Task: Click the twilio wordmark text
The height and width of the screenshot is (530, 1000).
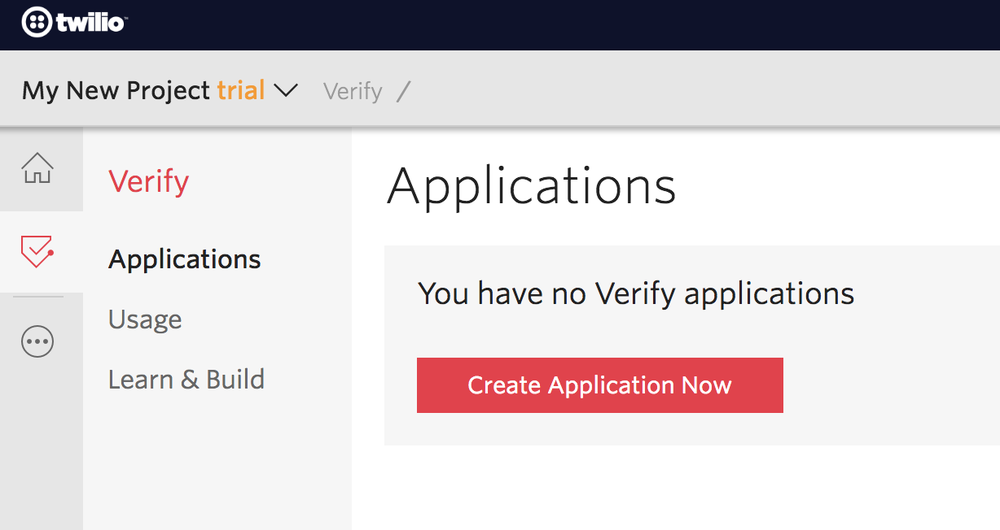Action: pyautogui.click(x=91, y=23)
